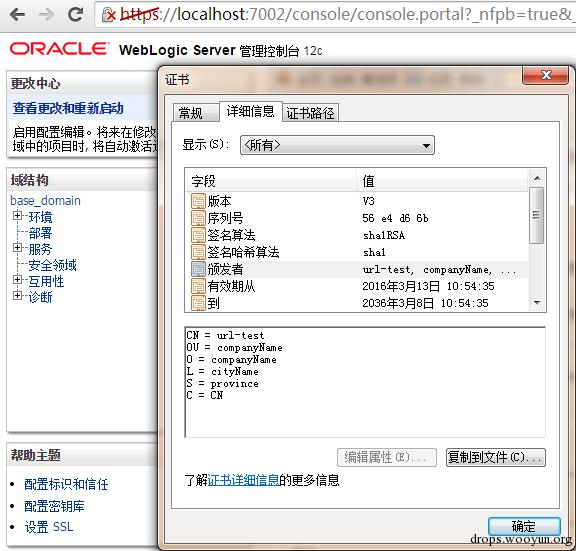Select the 序列号 field row icon
The width and height of the screenshot is (576, 551).
point(198,218)
